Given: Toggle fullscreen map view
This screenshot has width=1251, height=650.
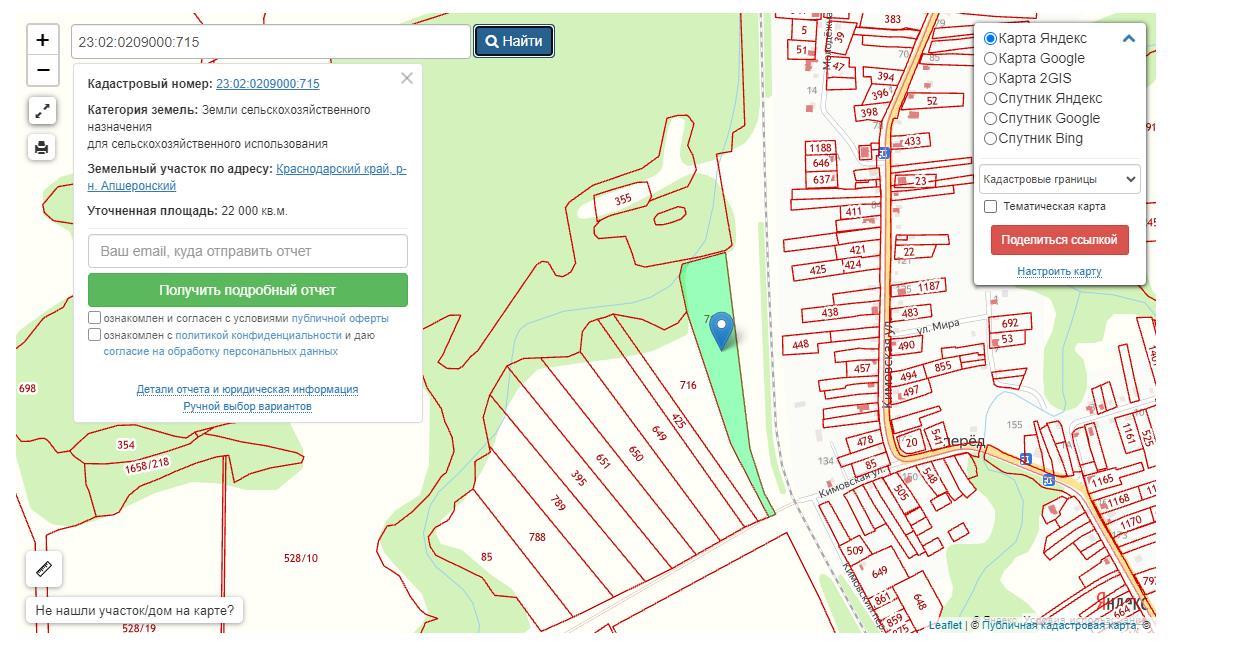Looking at the screenshot, I should tap(42, 111).
